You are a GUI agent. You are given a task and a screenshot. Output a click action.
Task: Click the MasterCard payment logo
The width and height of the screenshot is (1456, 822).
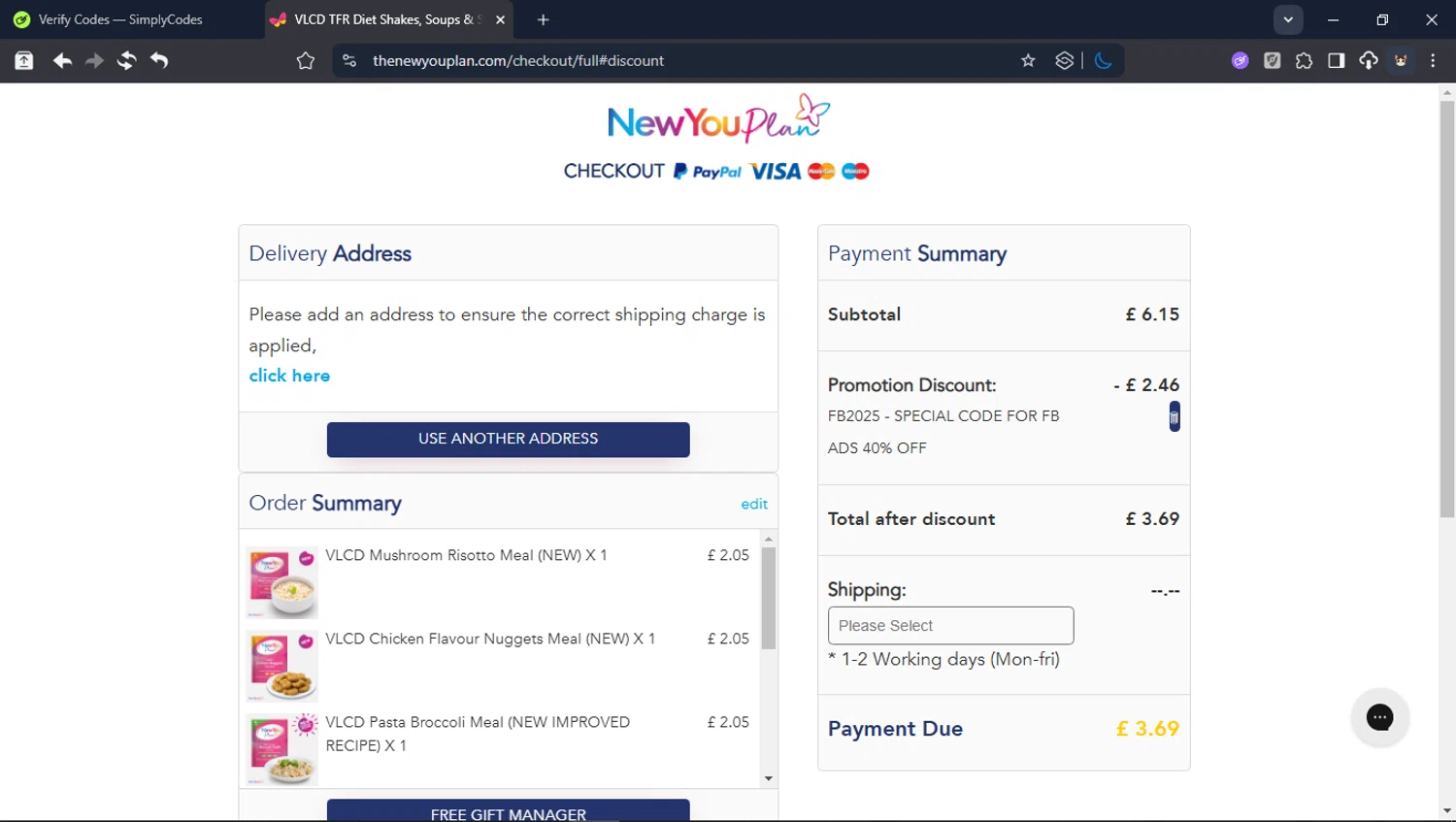821,172
